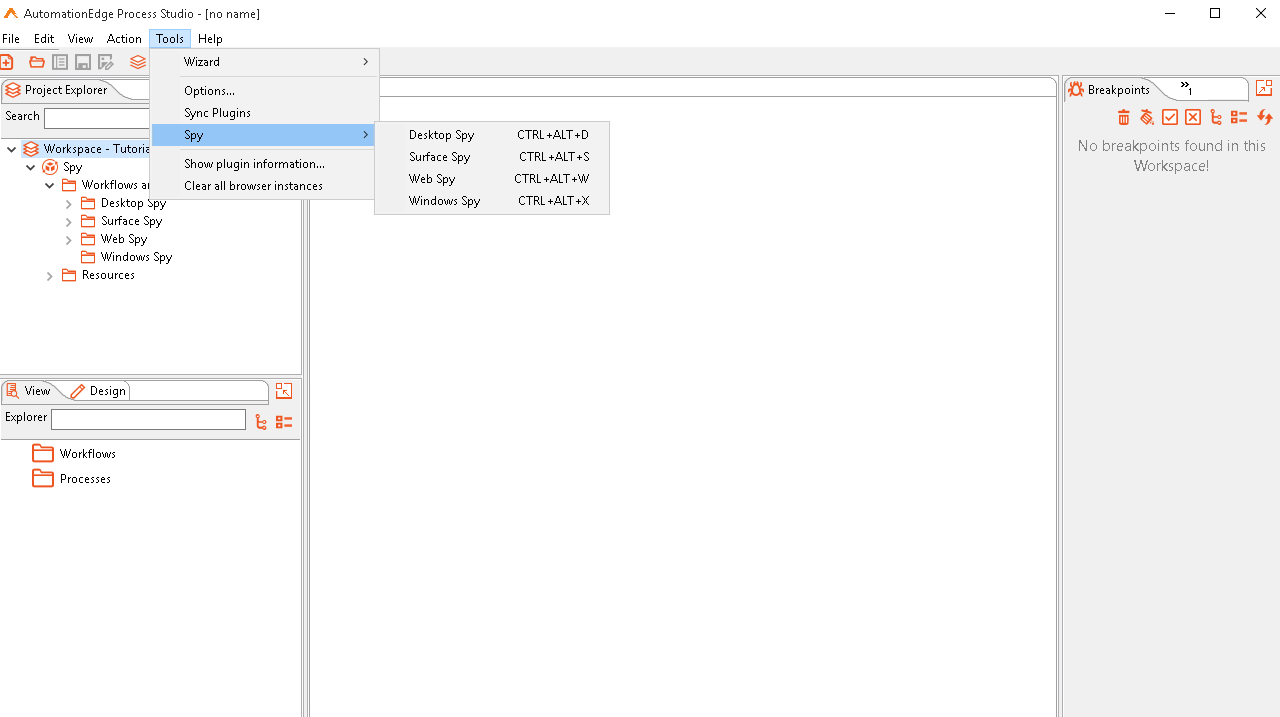Click the AutomationEdge logo in title bar

pos(11,14)
